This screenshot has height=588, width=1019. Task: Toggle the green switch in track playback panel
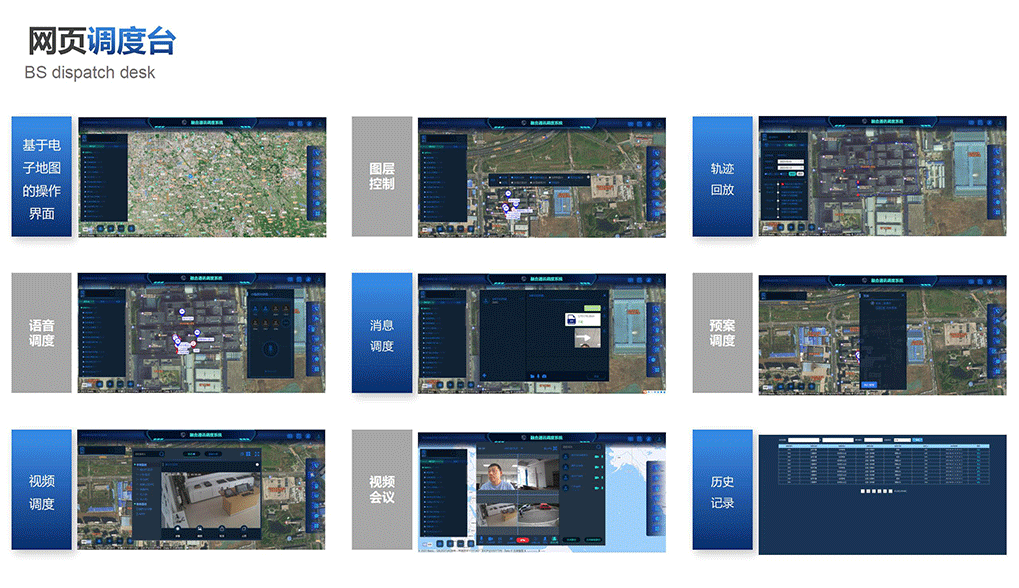coord(791,173)
